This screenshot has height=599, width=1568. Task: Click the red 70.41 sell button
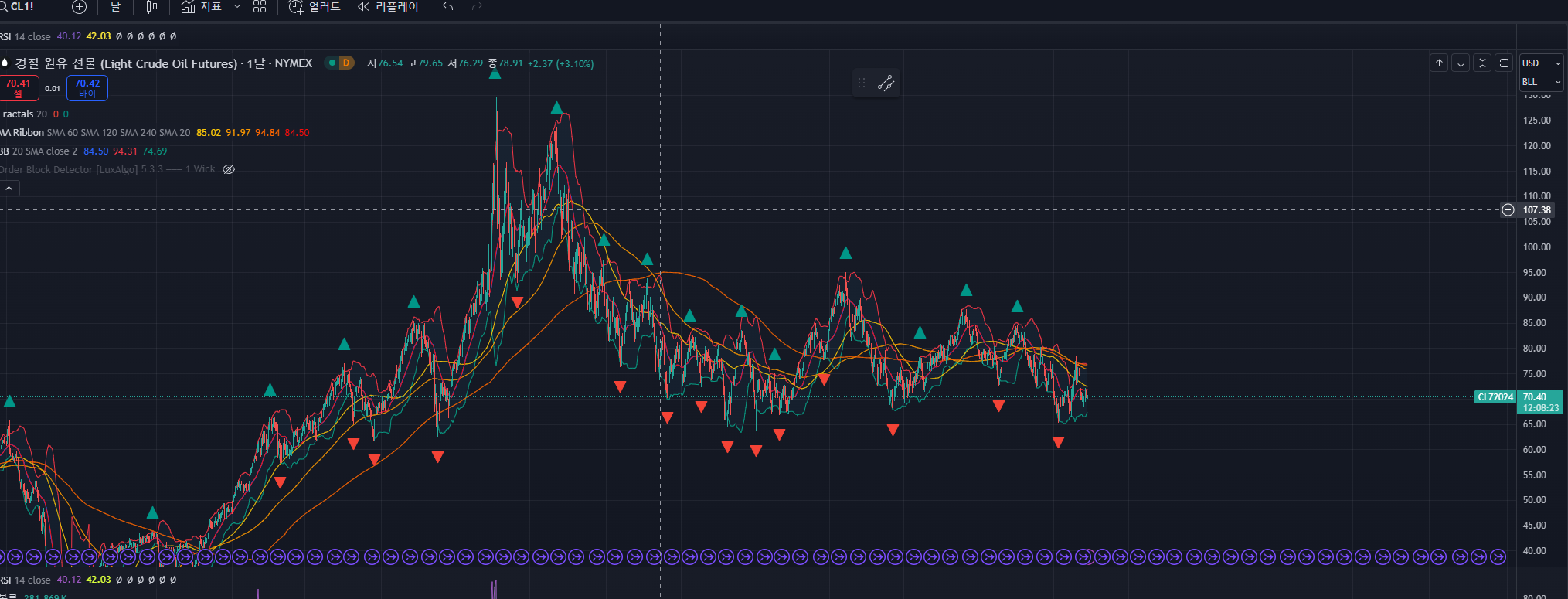click(19, 88)
